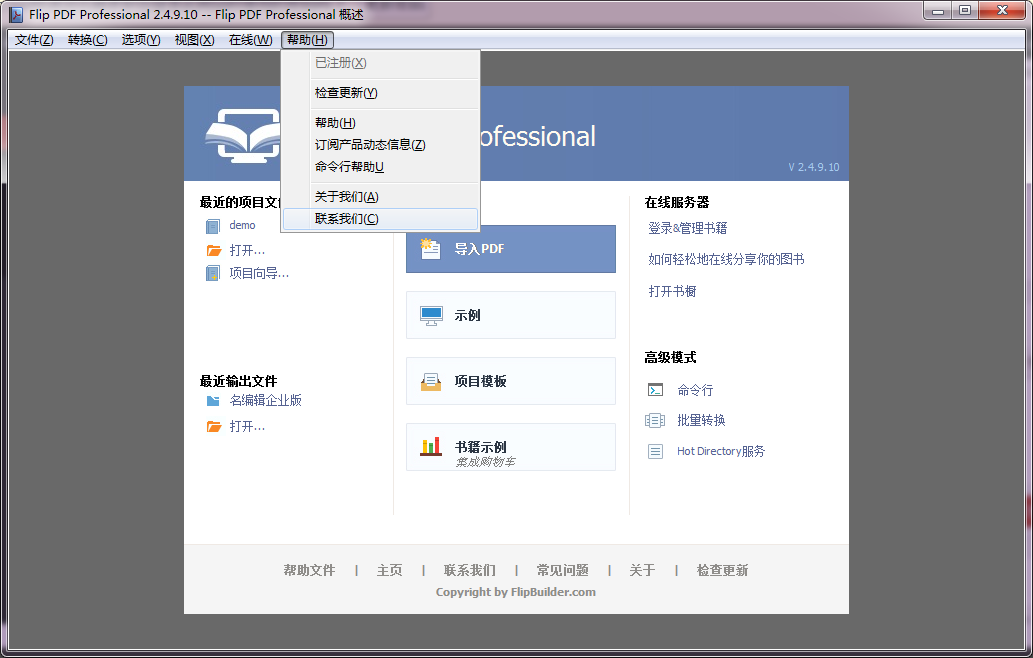Open the 批量转换 batch conversion icon
This screenshot has height=658, width=1033.
point(654,420)
